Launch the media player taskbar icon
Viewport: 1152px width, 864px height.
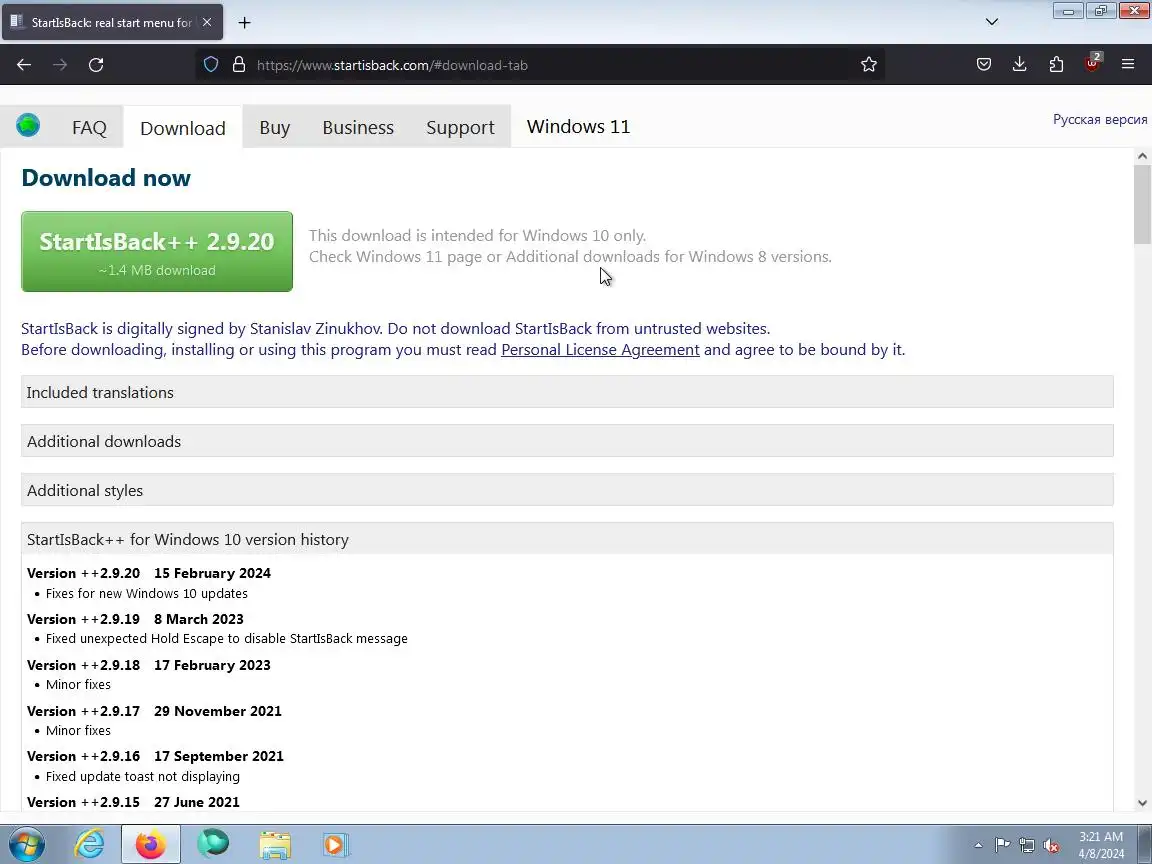335,845
